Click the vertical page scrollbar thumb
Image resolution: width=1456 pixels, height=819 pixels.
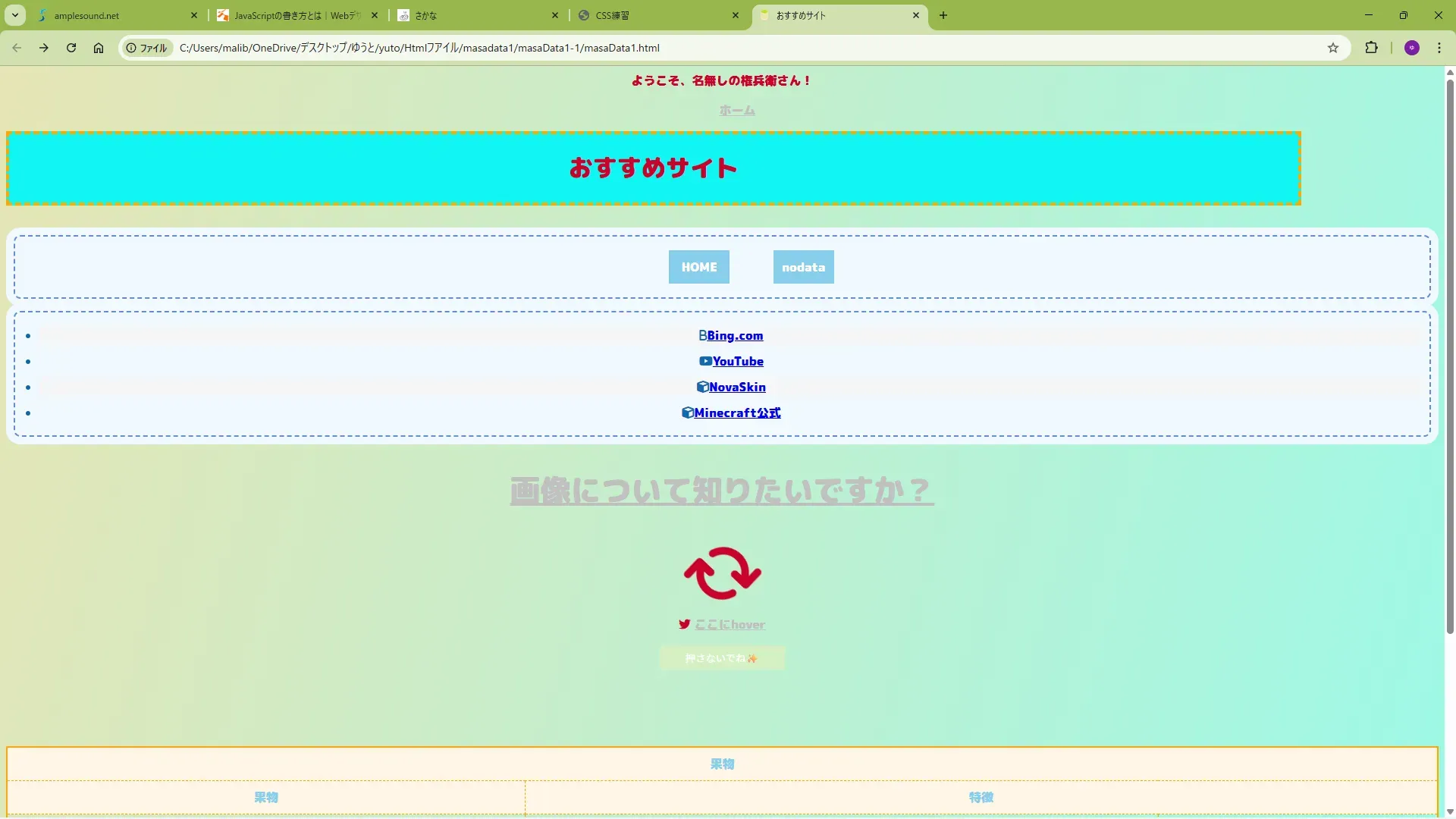[1450, 356]
